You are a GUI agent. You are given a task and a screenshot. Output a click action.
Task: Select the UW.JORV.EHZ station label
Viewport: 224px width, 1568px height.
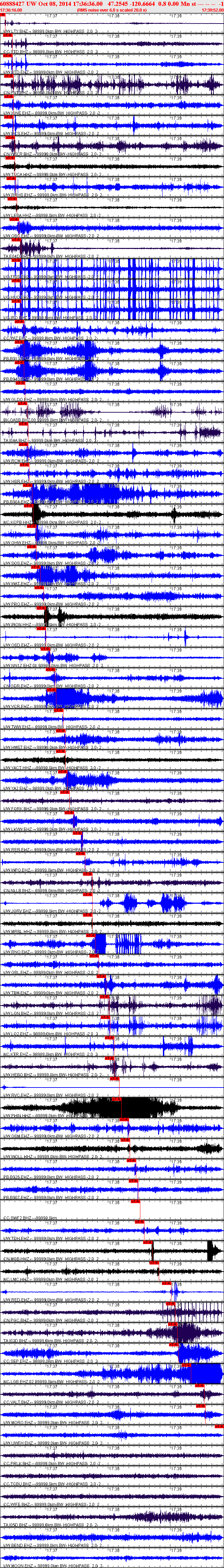[51, 912]
